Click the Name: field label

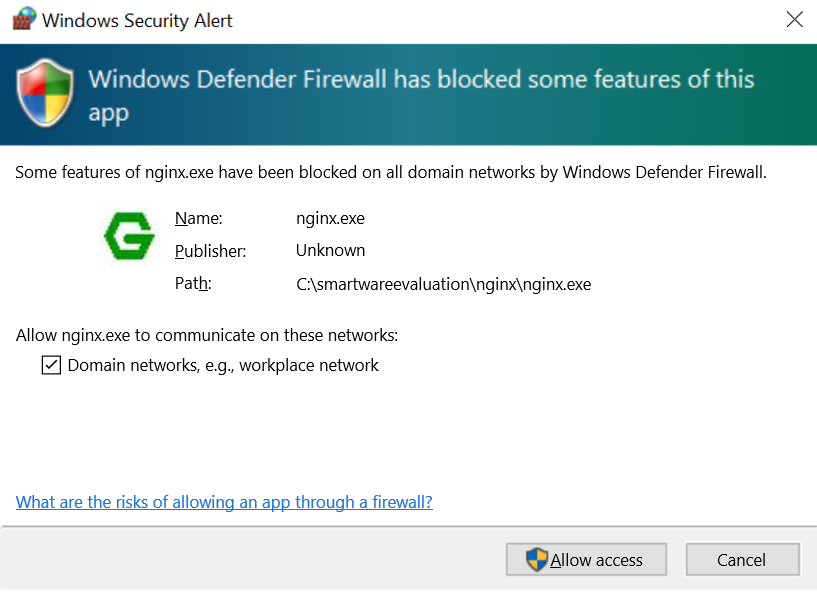point(198,218)
